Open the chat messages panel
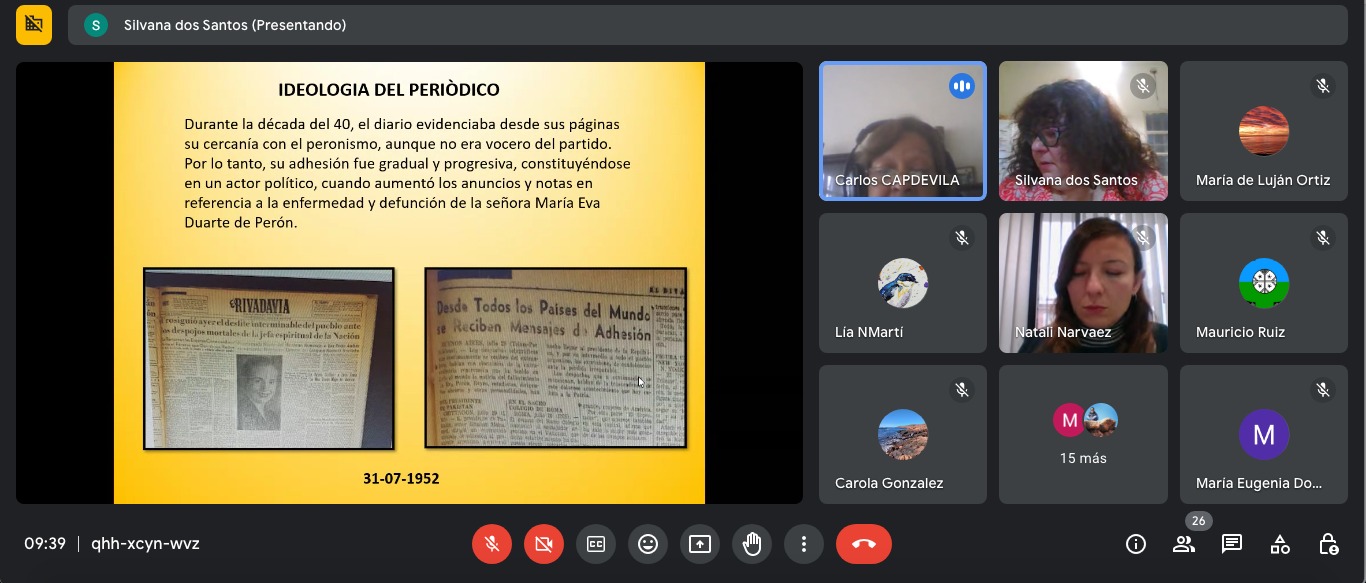The height and width of the screenshot is (583, 1366). 1232,544
